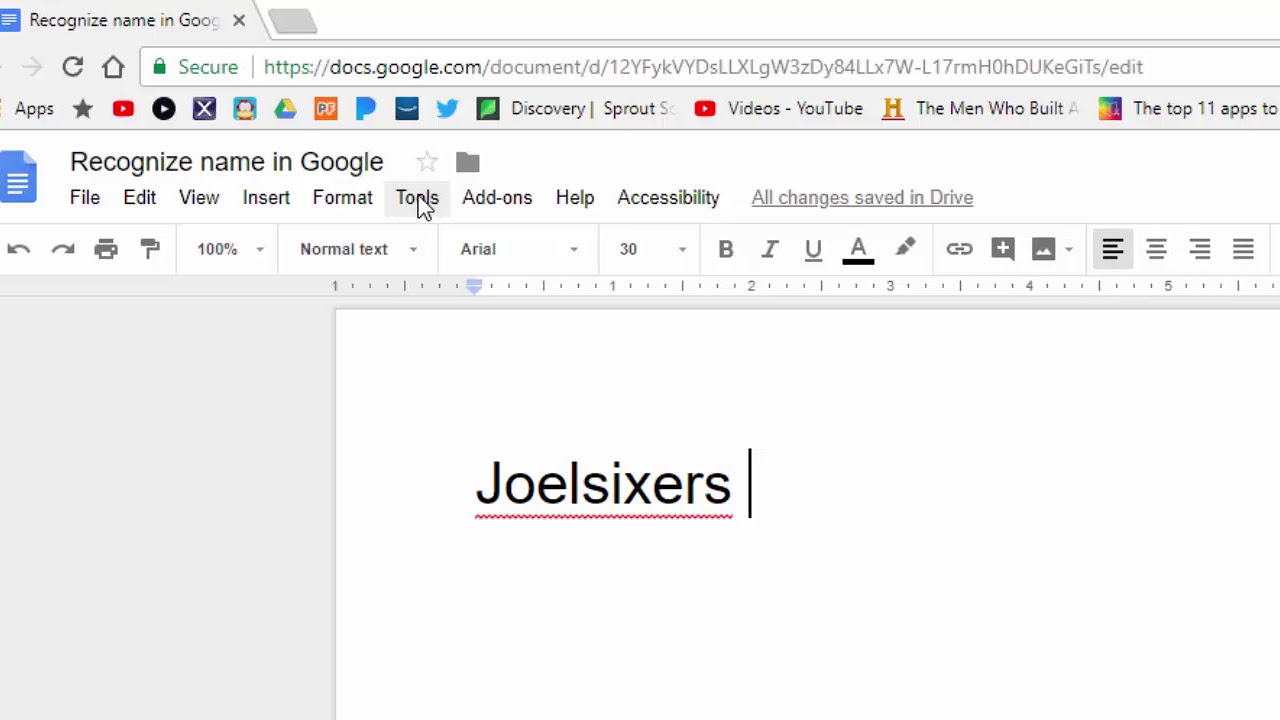Click the Print icon
This screenshot has height=720, width=1280.
(x=106, y=249)
